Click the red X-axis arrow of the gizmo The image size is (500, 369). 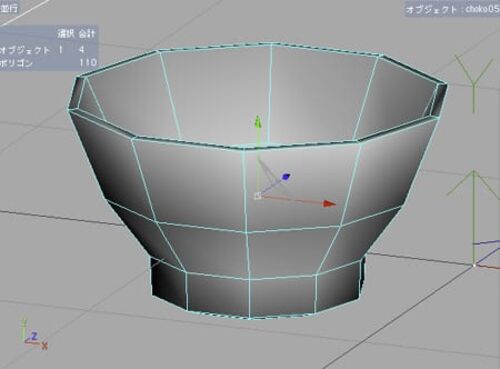(329, 204)
